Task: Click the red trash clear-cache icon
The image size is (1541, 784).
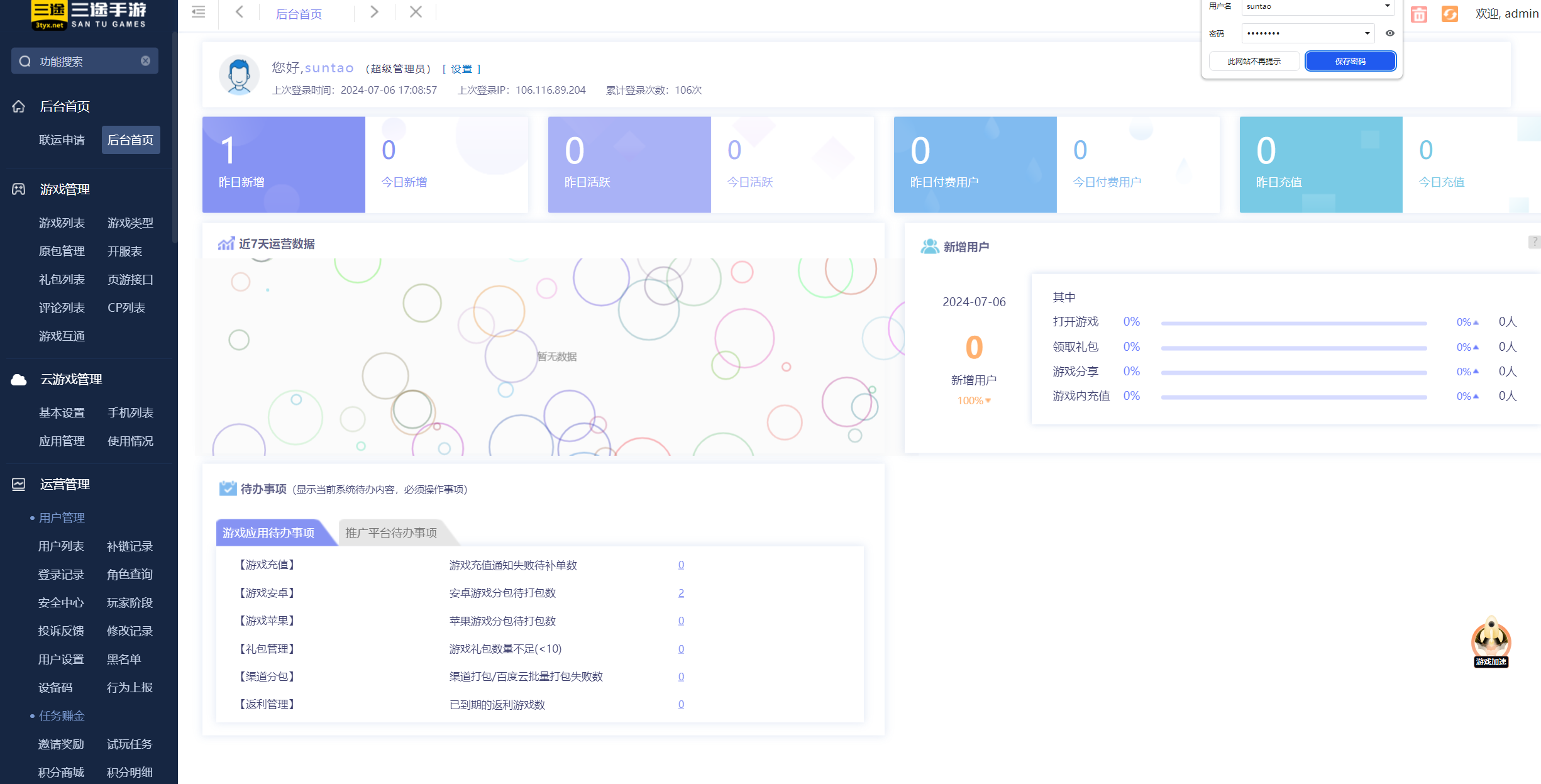Action: [1418, 14]
